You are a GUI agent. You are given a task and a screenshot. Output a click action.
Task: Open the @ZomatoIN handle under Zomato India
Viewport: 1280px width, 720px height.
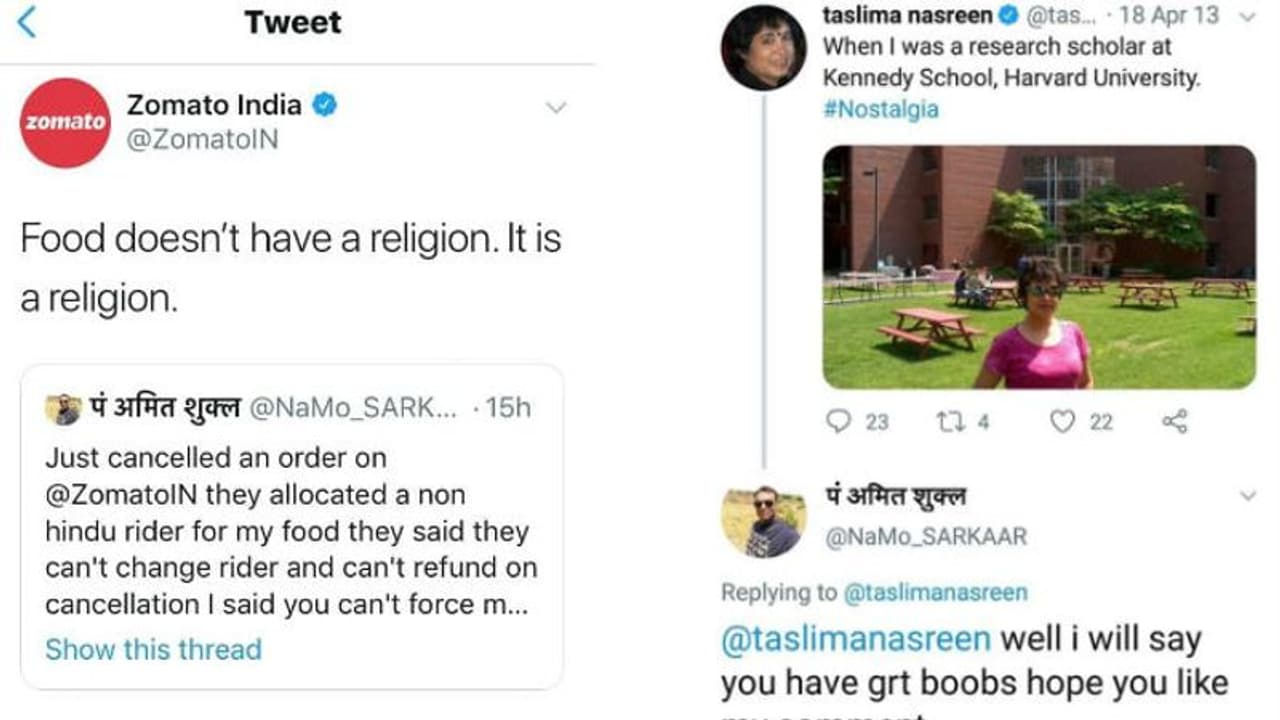point(202,140)
